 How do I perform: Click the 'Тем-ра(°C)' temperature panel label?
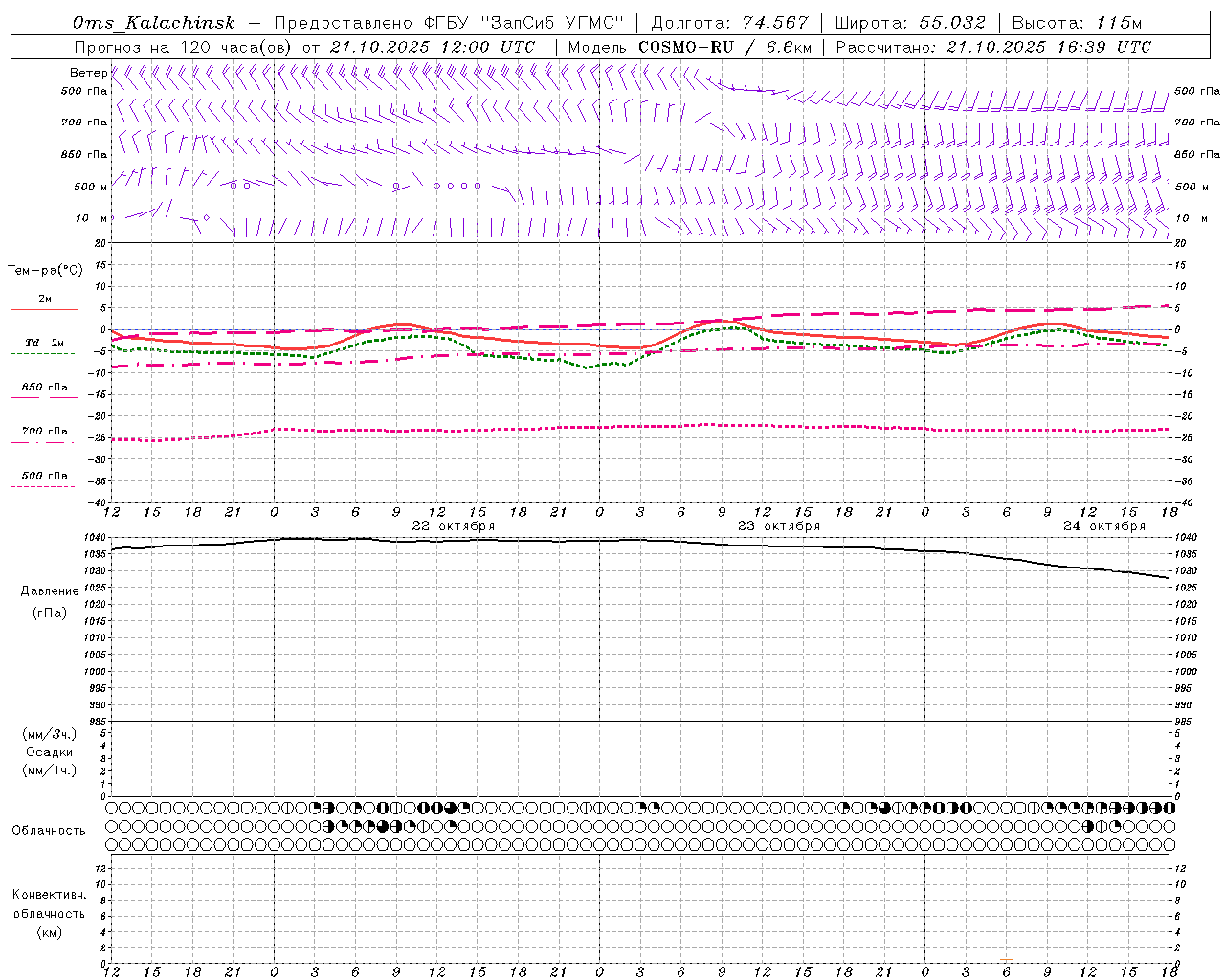(x=45, y=271)
